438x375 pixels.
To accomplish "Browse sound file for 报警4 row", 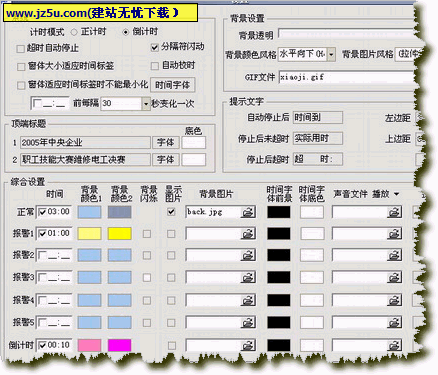I will tap(394, 300).
